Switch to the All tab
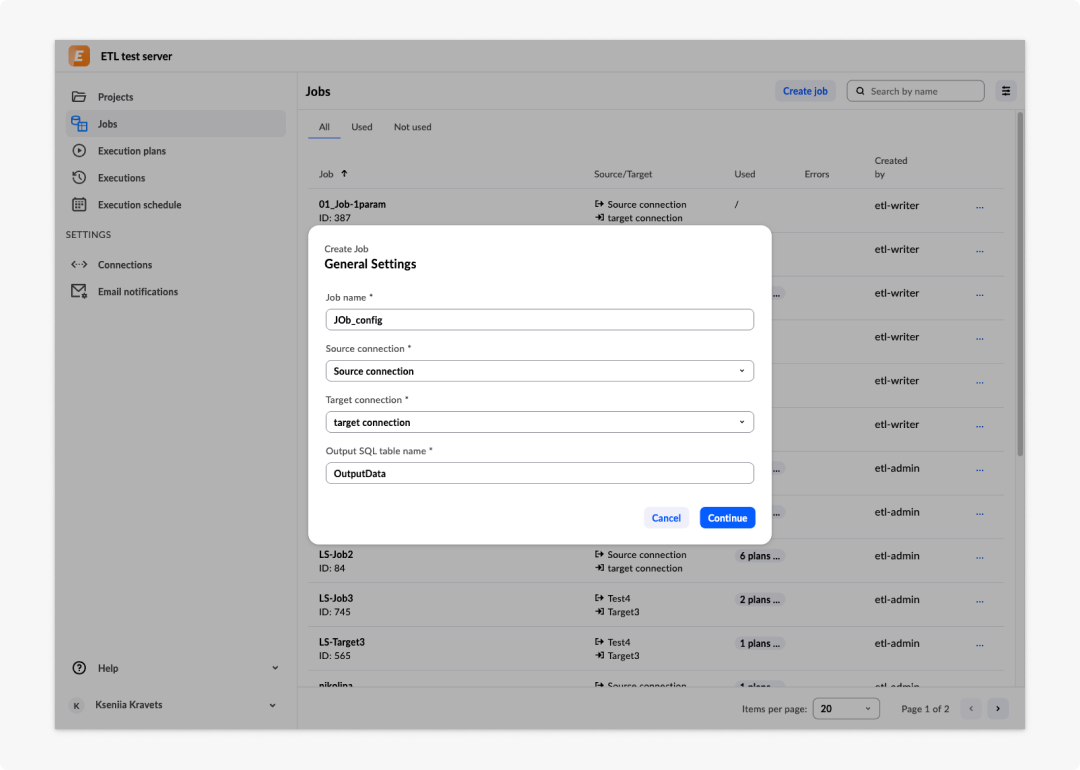This screenshot has width=1080, height=770. [x=324, y=127]
